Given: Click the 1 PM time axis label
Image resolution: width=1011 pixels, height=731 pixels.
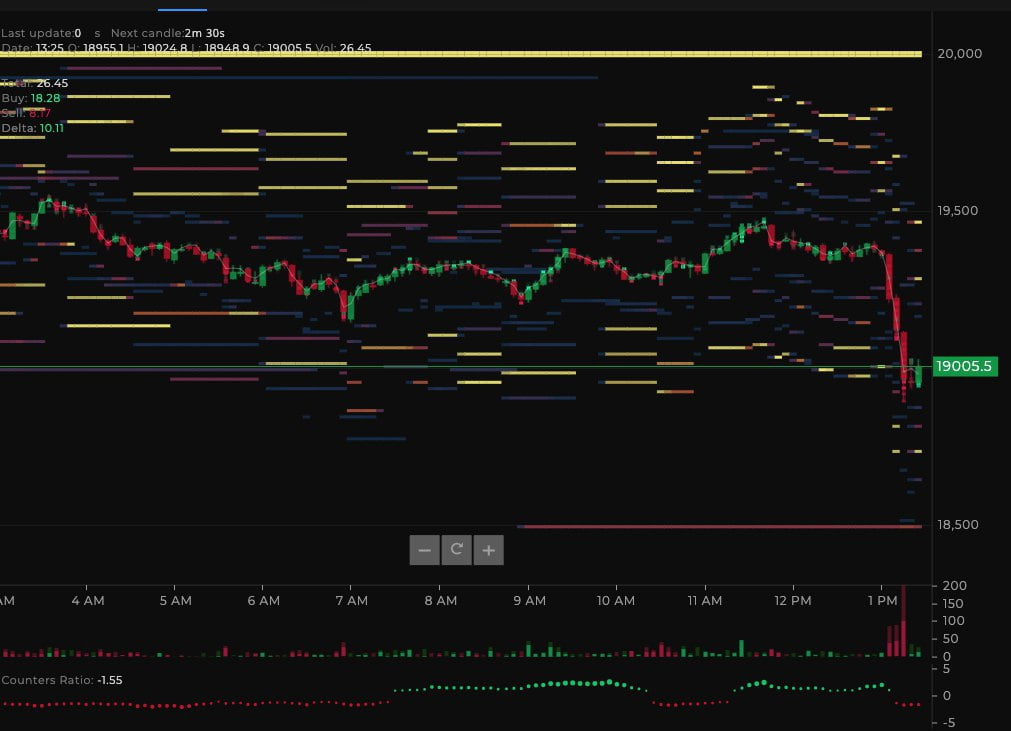Looking at the screenshot, I should [881, 601].
